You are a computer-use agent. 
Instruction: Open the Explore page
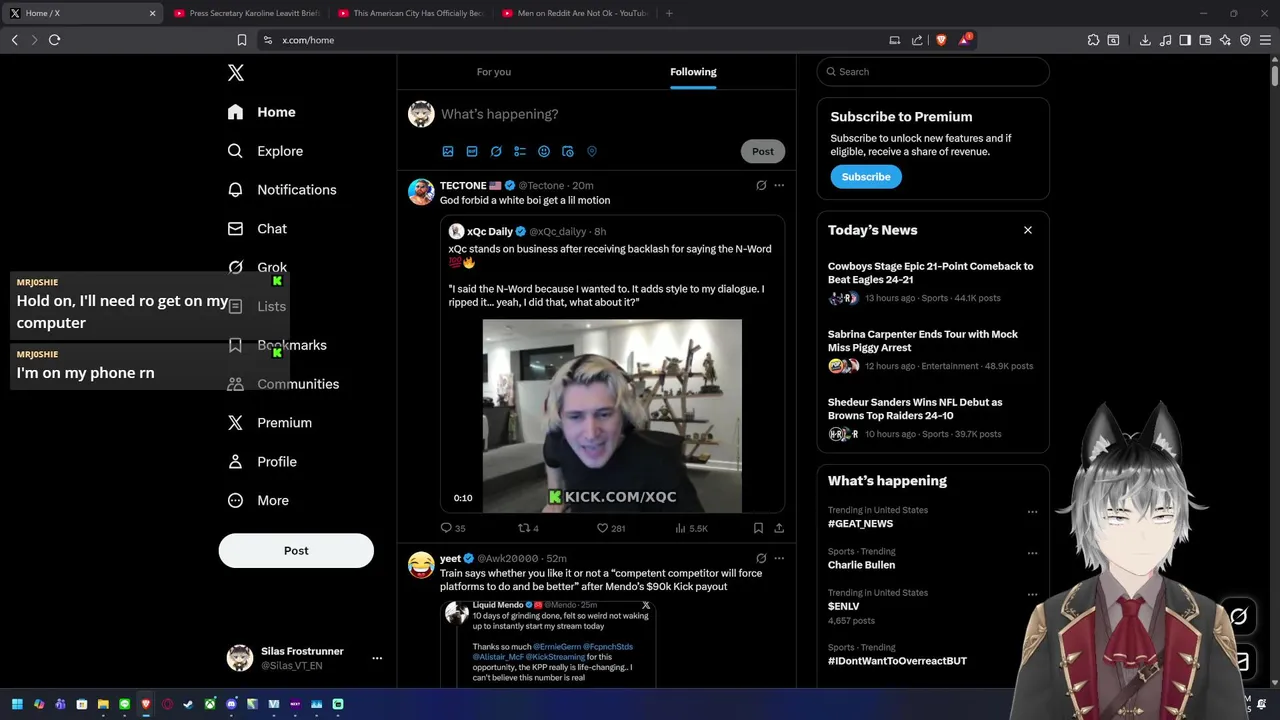[x=266, y=151]
